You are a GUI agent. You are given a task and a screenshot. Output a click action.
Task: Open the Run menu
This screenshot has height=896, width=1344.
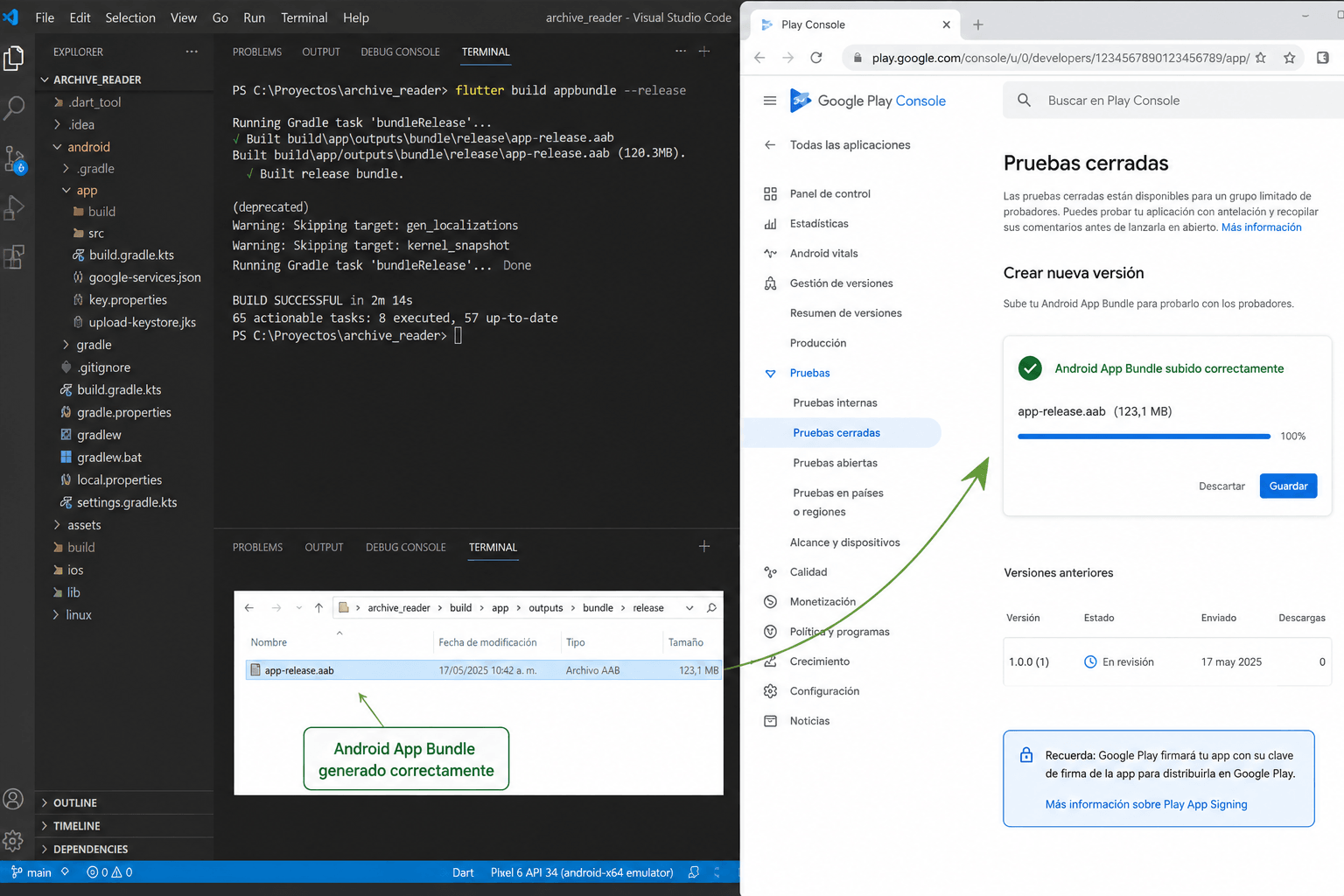254,17
